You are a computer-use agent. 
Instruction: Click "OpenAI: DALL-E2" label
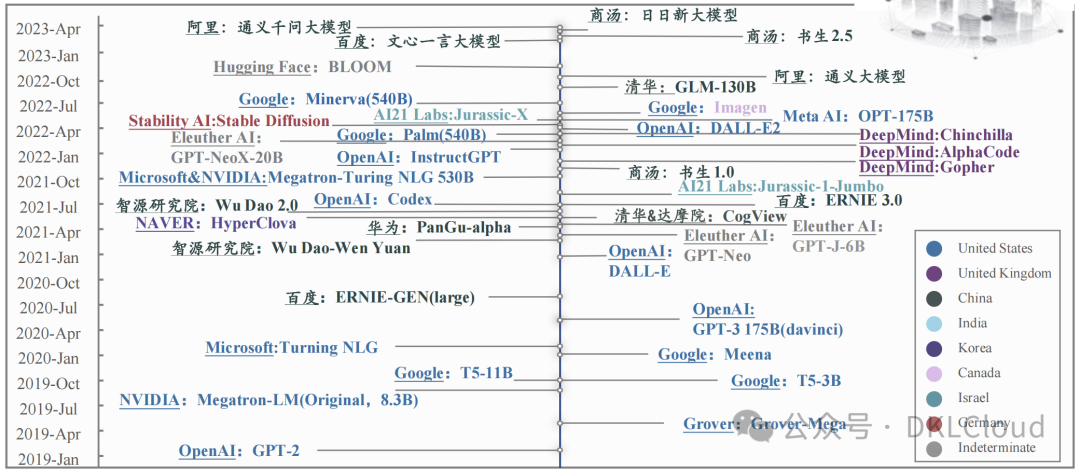click(x=708, y=127)
